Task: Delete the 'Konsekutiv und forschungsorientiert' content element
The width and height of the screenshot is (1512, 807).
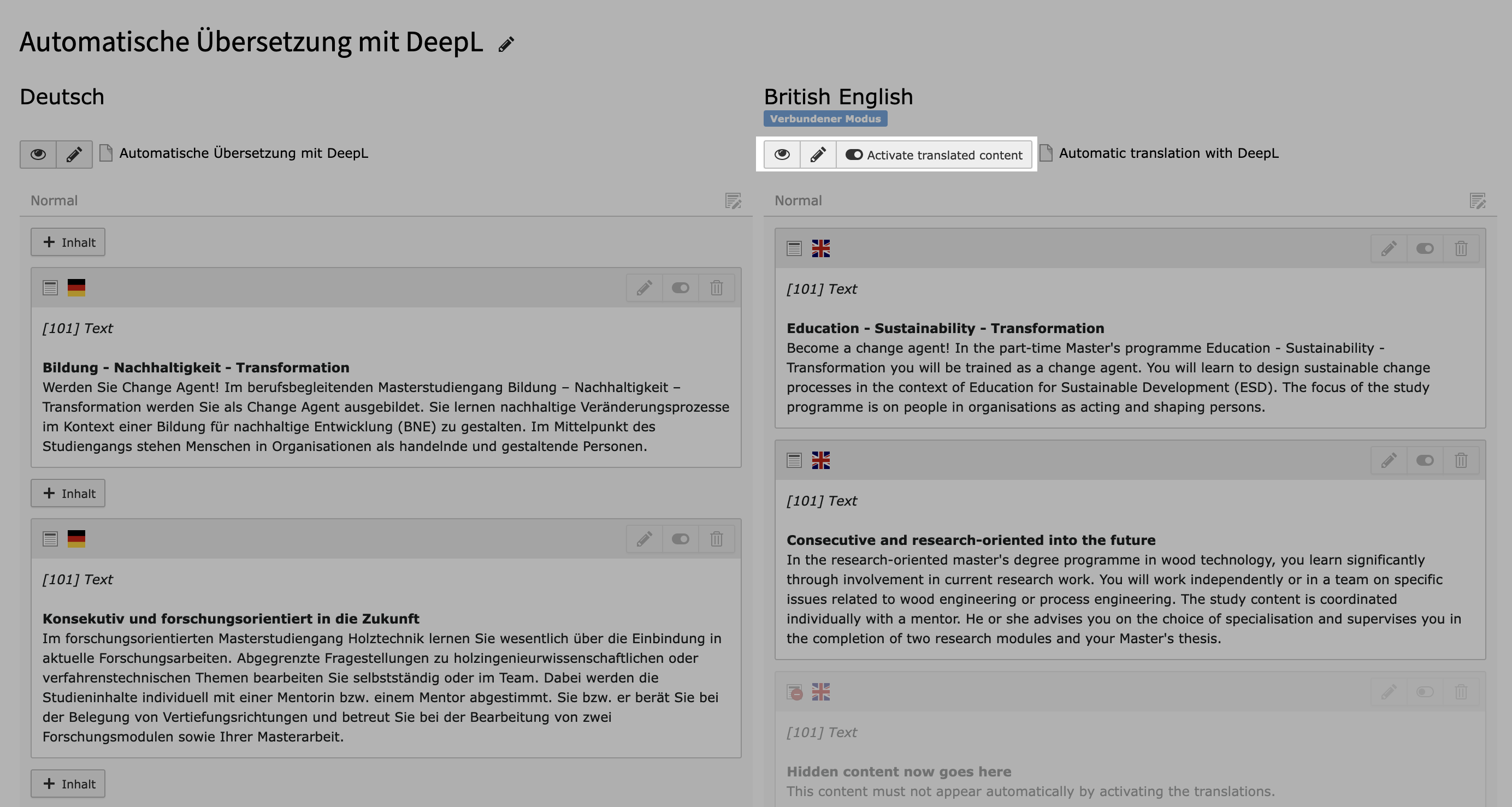Action: pos(717,538)
